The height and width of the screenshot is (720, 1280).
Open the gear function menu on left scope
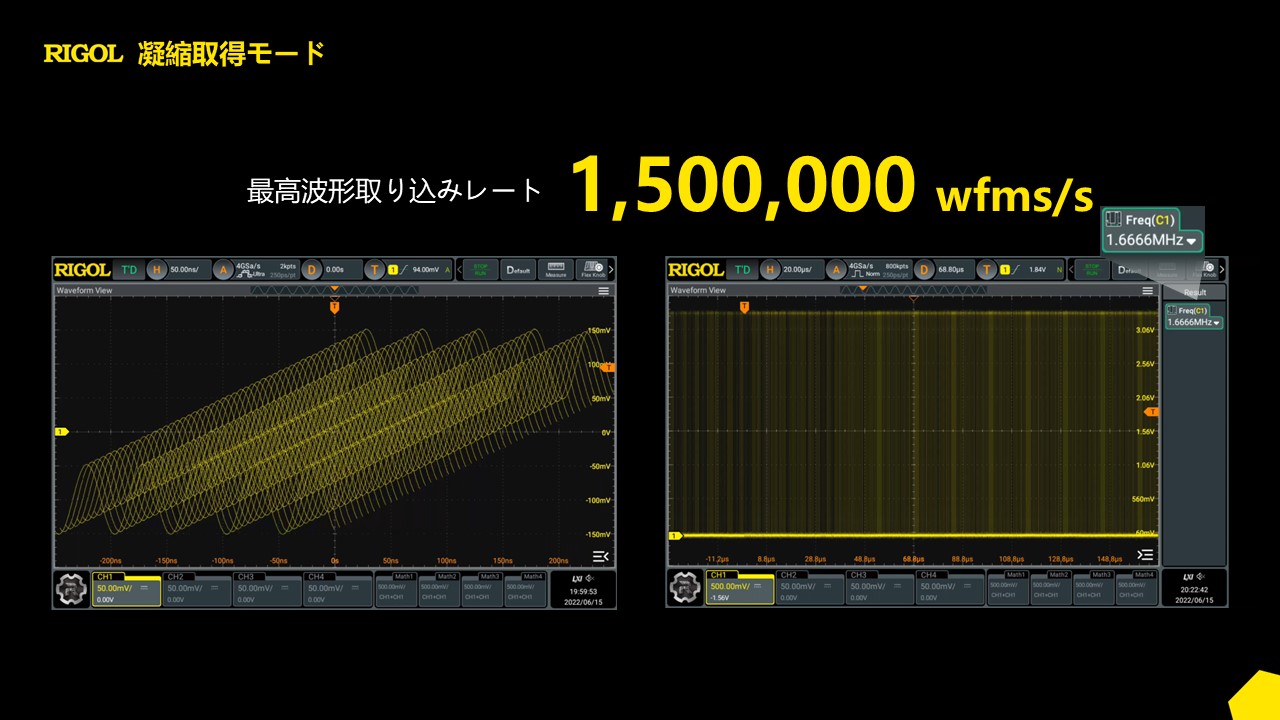(x=71, y=589)
